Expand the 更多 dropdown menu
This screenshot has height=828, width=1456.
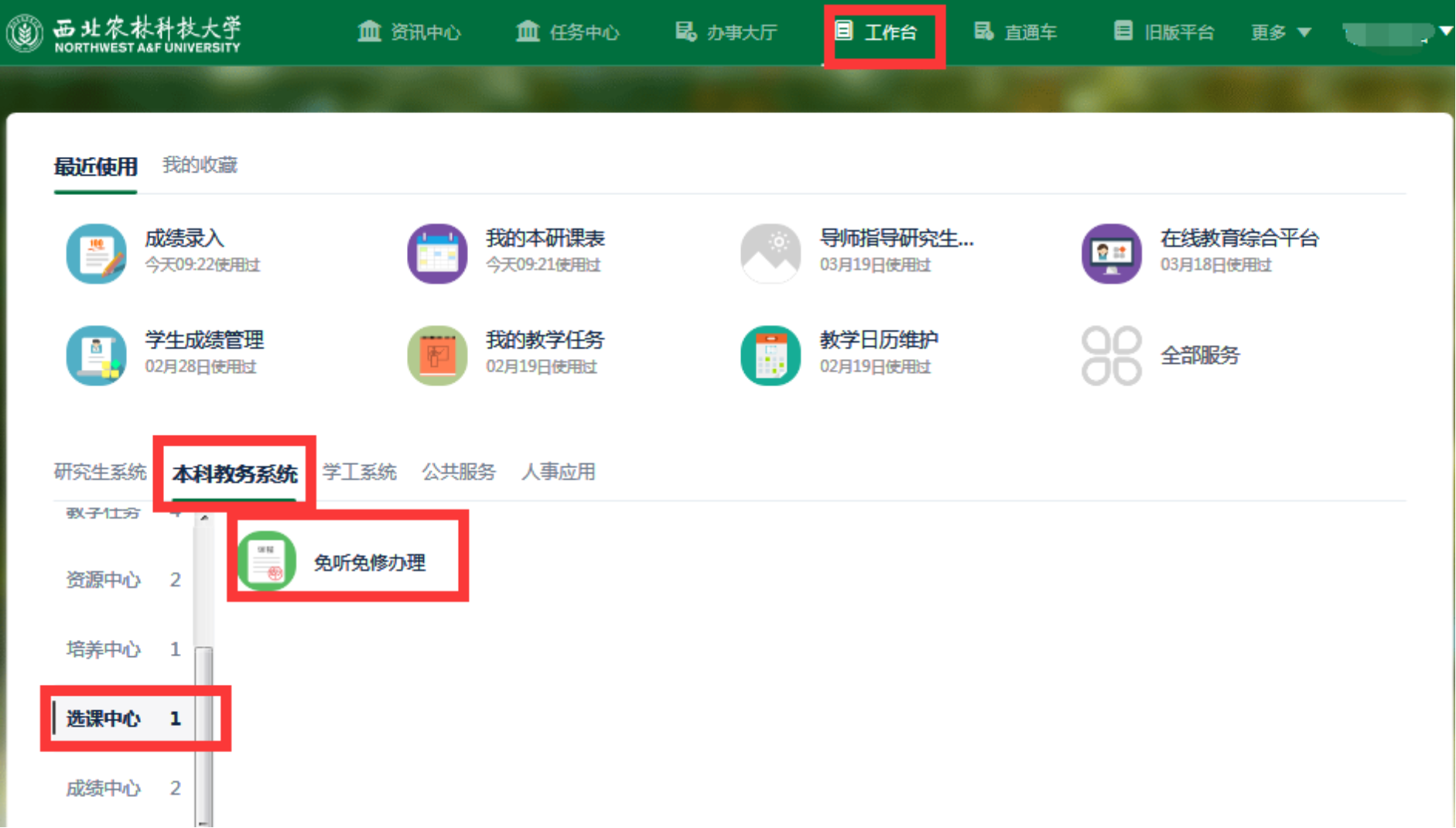[x=1280, y=33]
